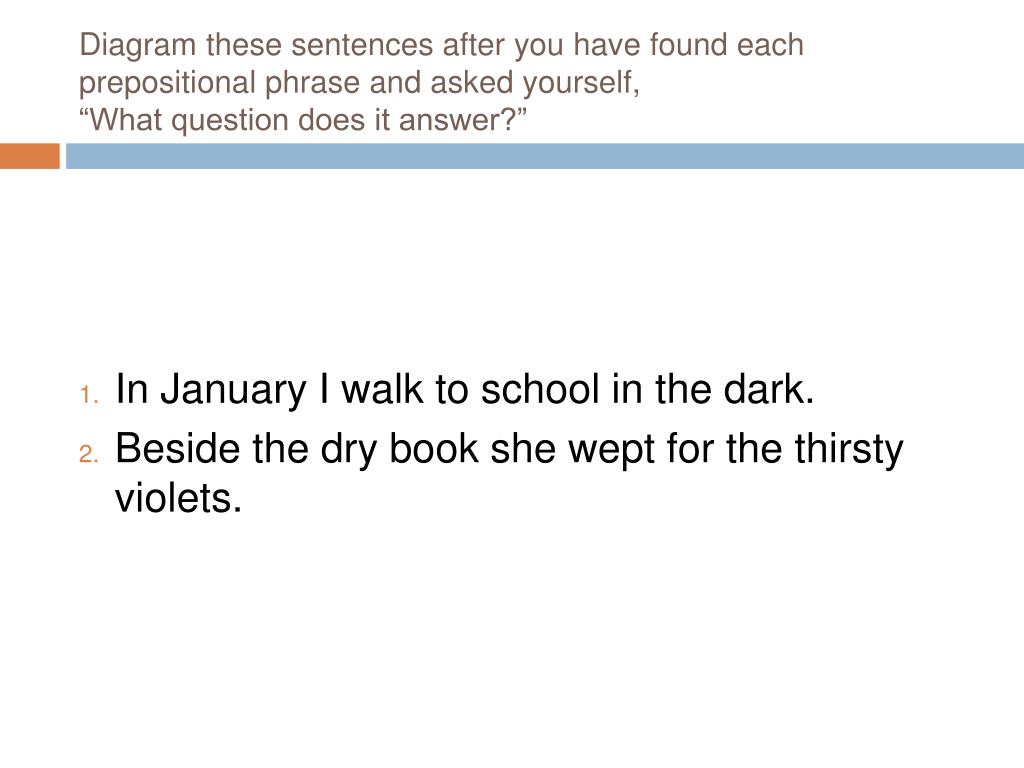Click the word 'Beside' in sentence two

click(178, 449)
